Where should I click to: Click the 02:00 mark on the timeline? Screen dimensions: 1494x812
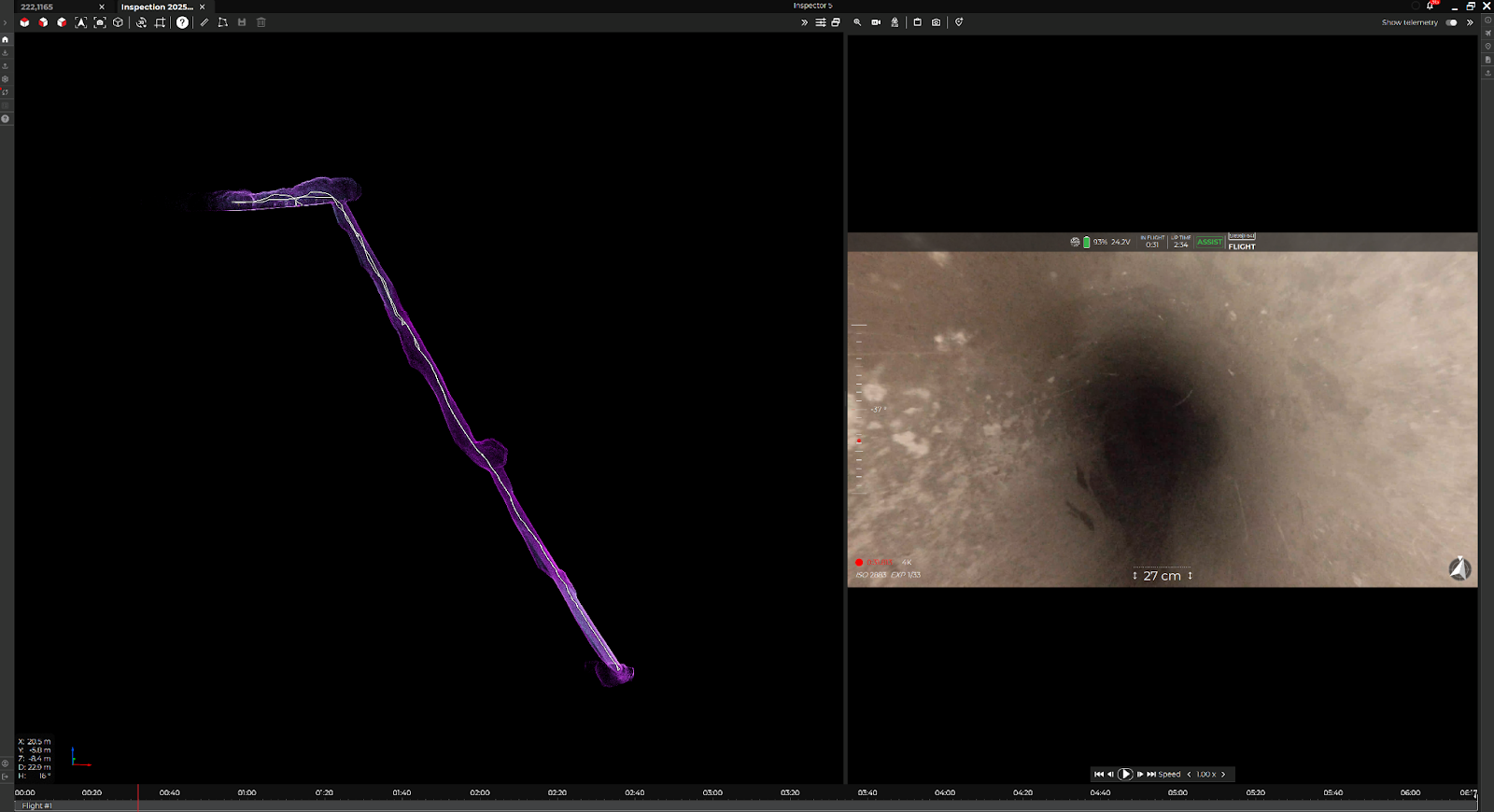coord(479,792)
